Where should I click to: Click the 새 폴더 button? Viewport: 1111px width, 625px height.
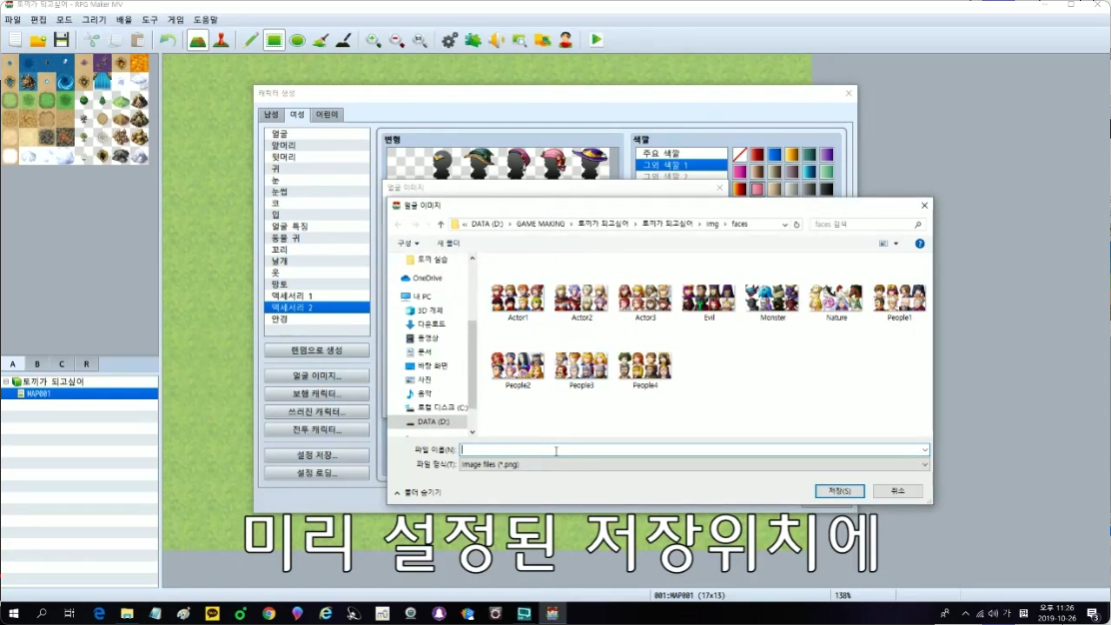[448, 243]
